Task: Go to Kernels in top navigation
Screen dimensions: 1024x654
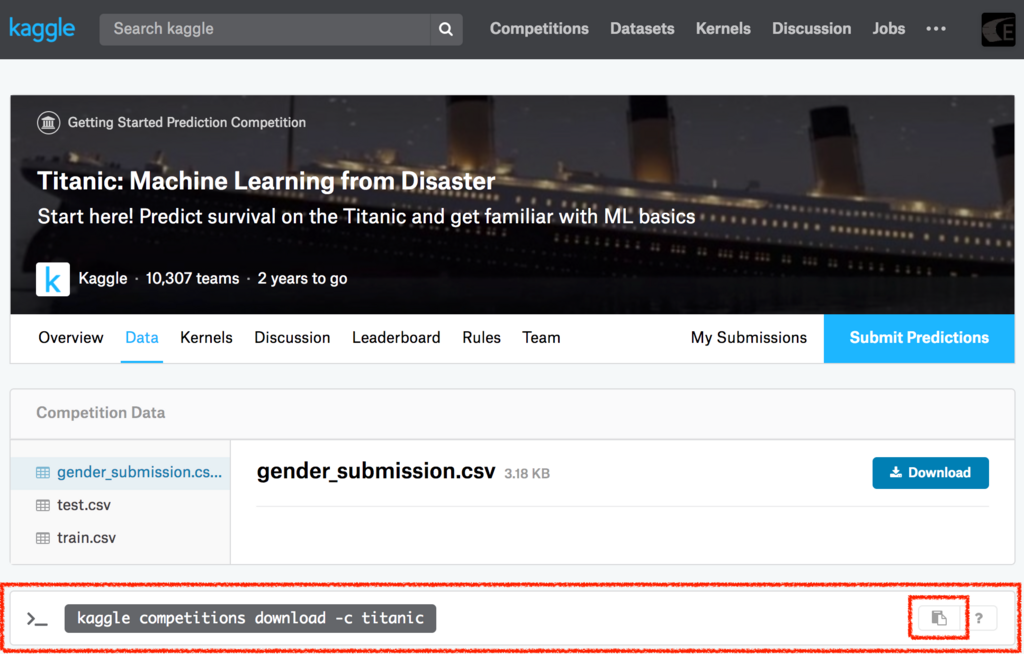Action: pyautogui.click(x=723, y=29)
